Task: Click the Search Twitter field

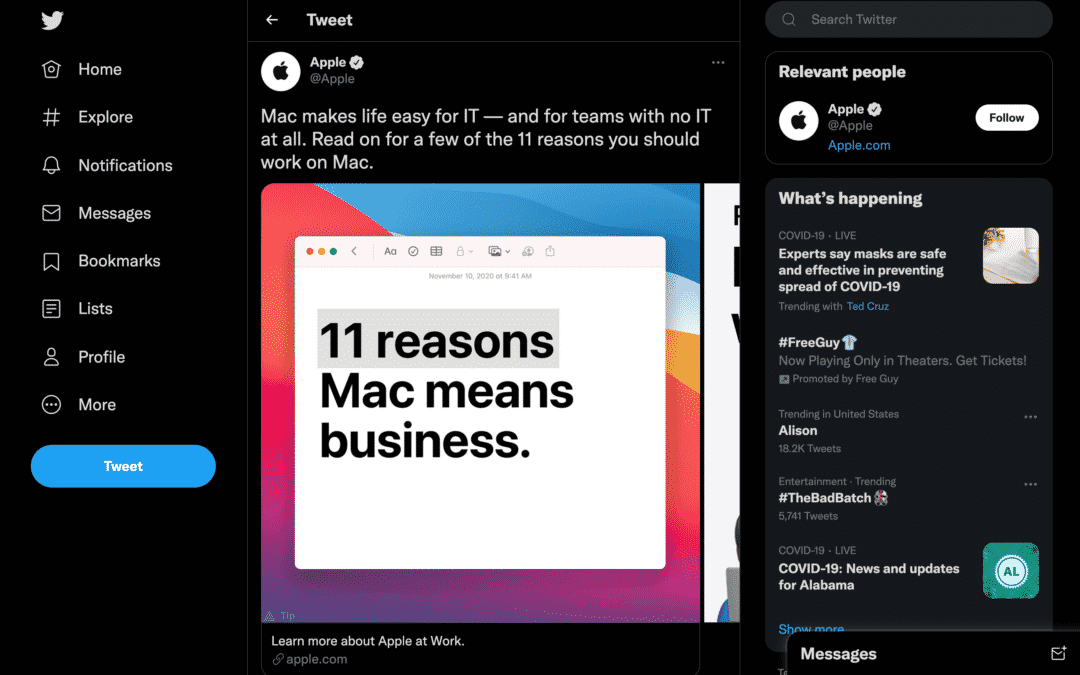Action: (908, 19)
